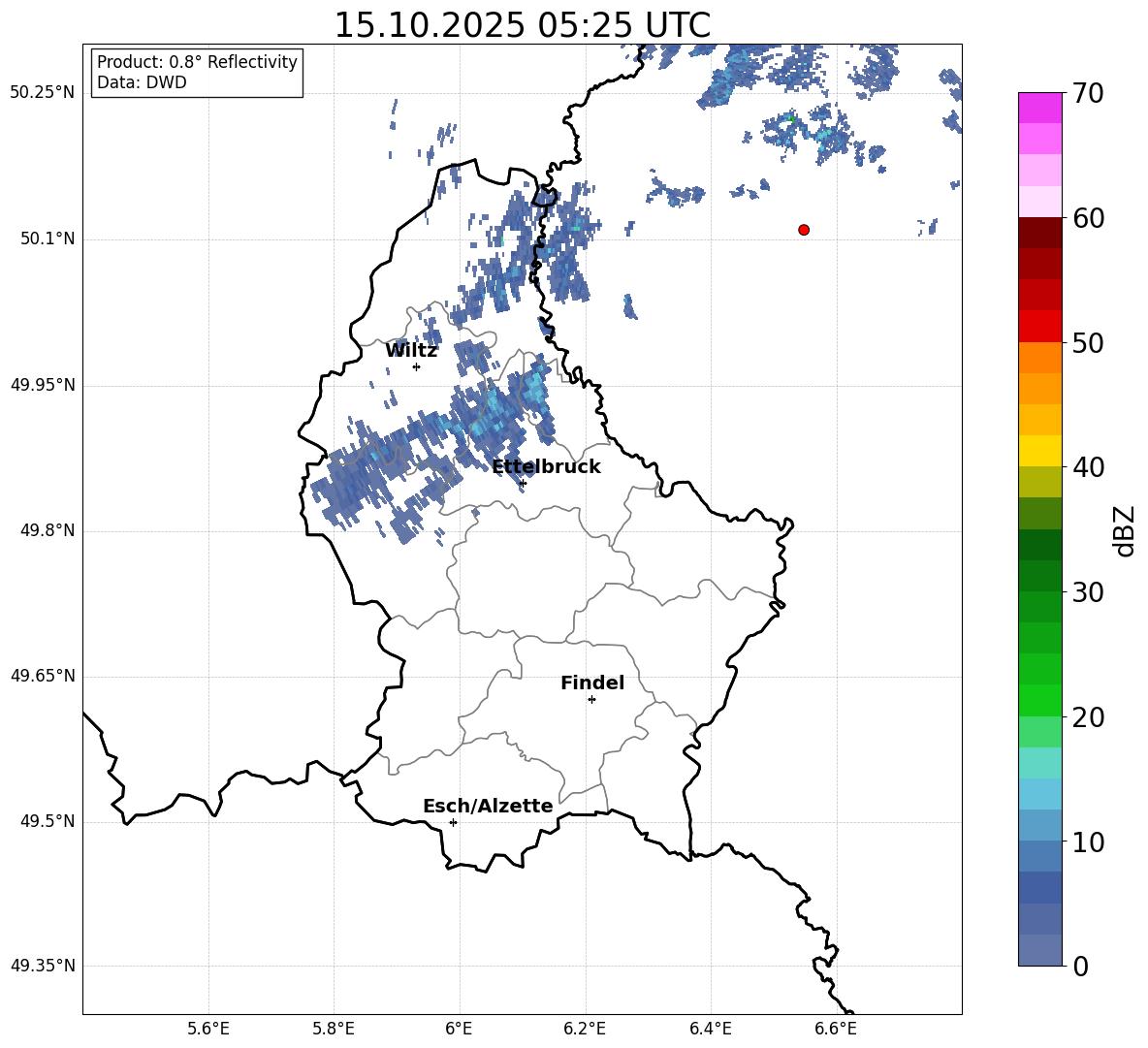
Task: Click the 20 tick label on colorbar
Action: [x=1088, y=716]
